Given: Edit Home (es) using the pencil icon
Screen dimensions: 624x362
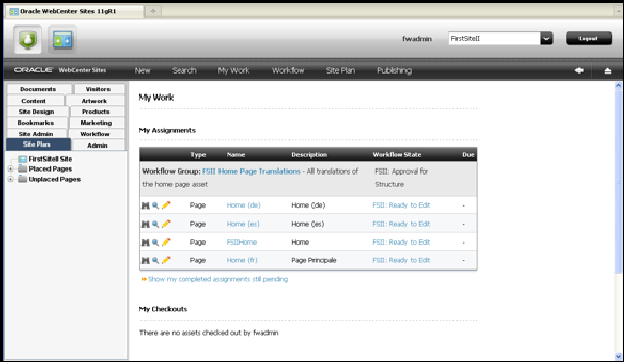Looking at the screenshot, I should [x=166, y=224].
